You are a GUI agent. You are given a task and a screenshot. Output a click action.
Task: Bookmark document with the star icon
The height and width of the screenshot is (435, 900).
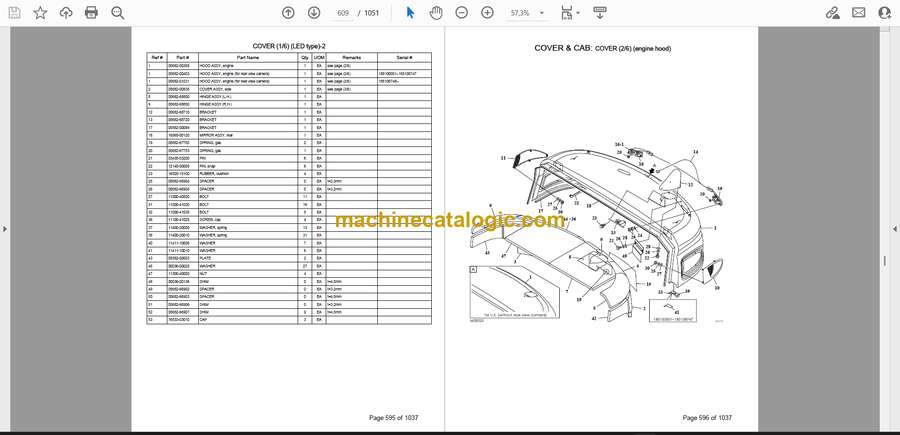point(40,13)
